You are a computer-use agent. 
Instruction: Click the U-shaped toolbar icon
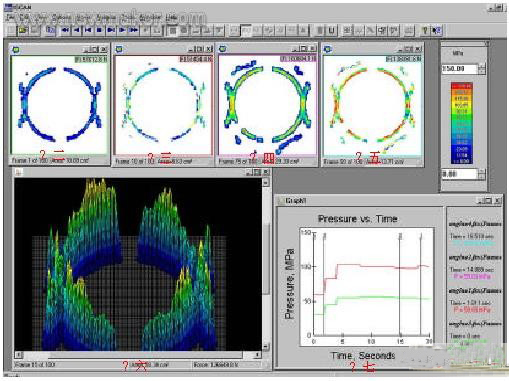(x=332, y=30)
